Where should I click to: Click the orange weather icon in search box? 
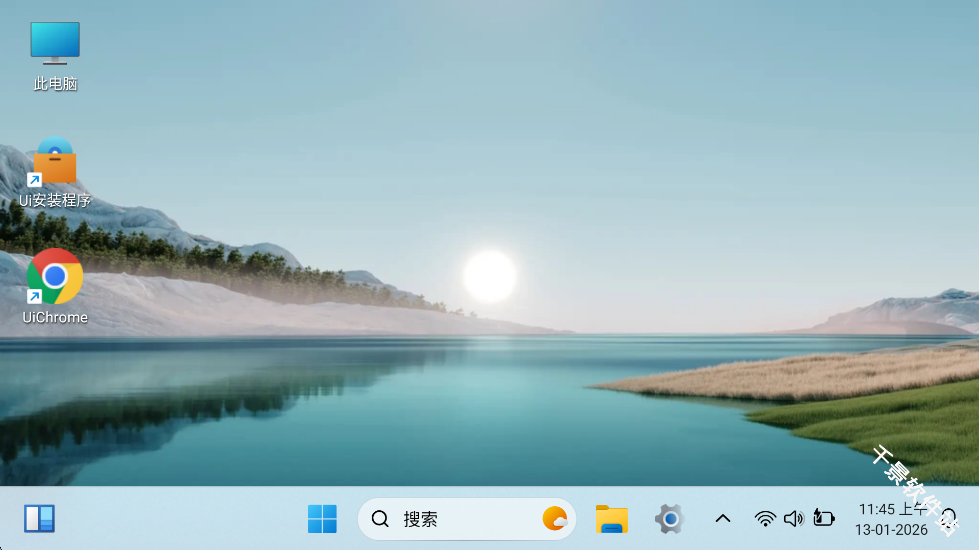click(554, 519)
